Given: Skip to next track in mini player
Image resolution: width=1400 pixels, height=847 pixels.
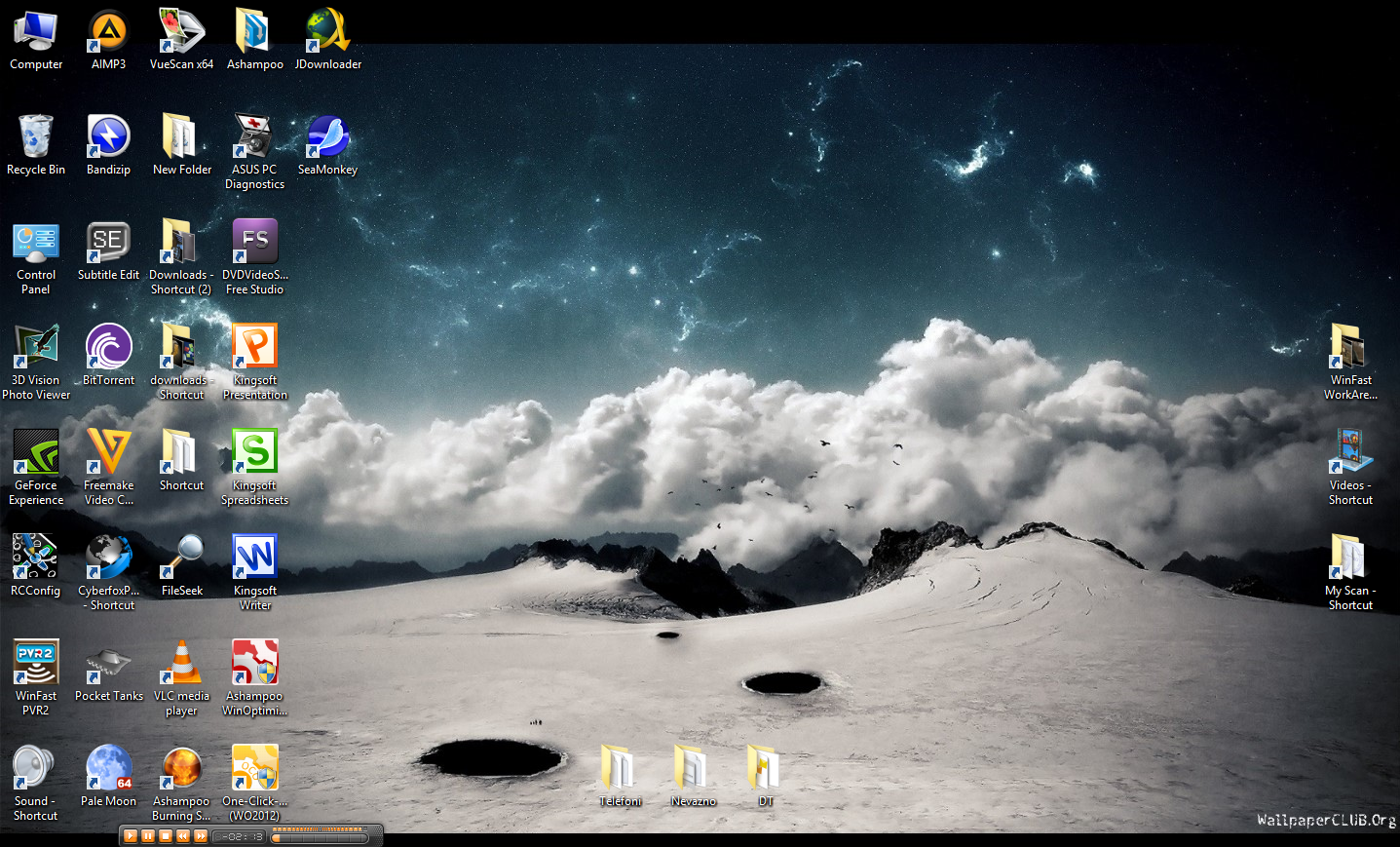Looking at the screenshot, I should 201,836.
